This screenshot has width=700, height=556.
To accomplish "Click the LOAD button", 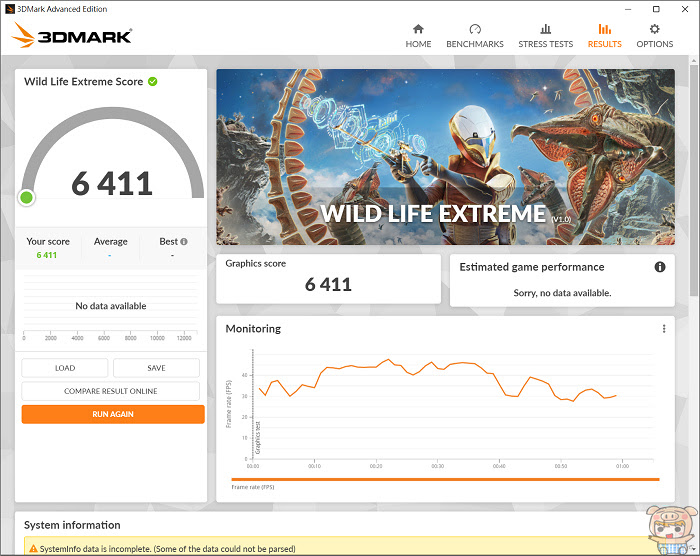I will click(65, 368).
